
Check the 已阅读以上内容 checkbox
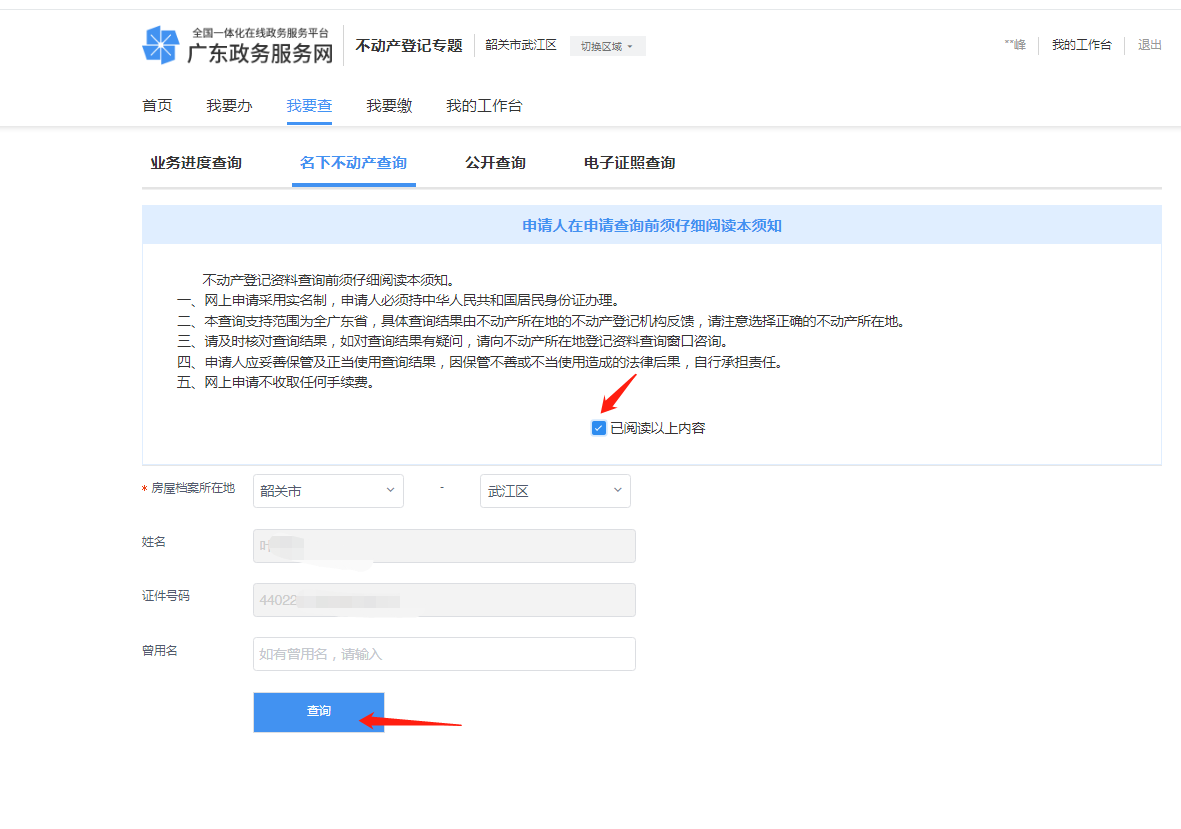click(599, 428)
